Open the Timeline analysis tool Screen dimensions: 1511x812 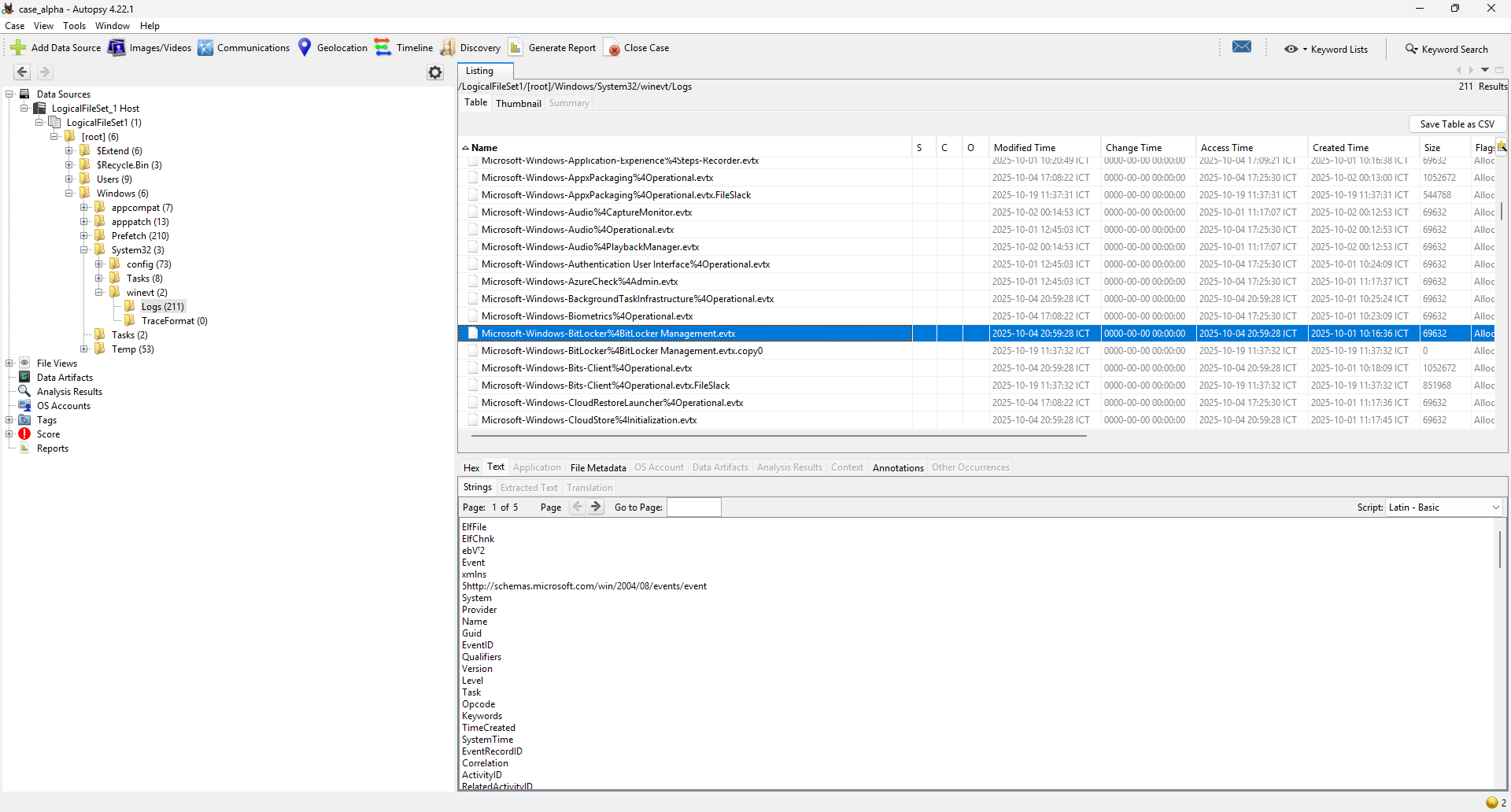pos(404,48)
